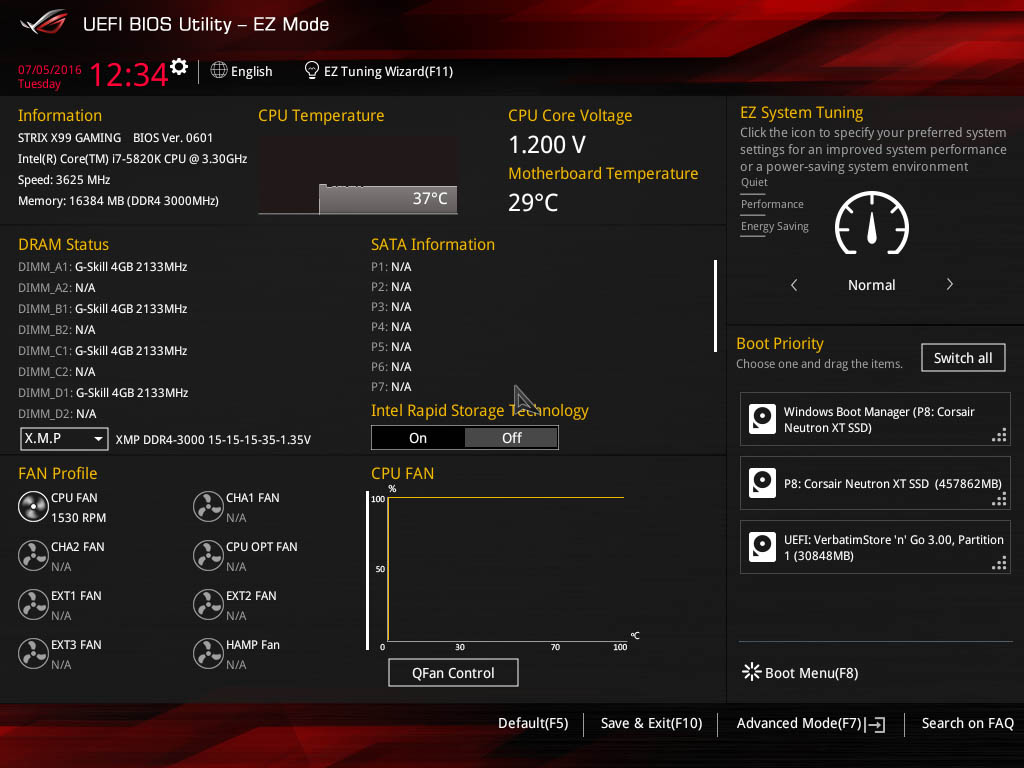Click the Speed: 3625 MHz text
The image size is (1024, 768).
(x=64, y=180)
